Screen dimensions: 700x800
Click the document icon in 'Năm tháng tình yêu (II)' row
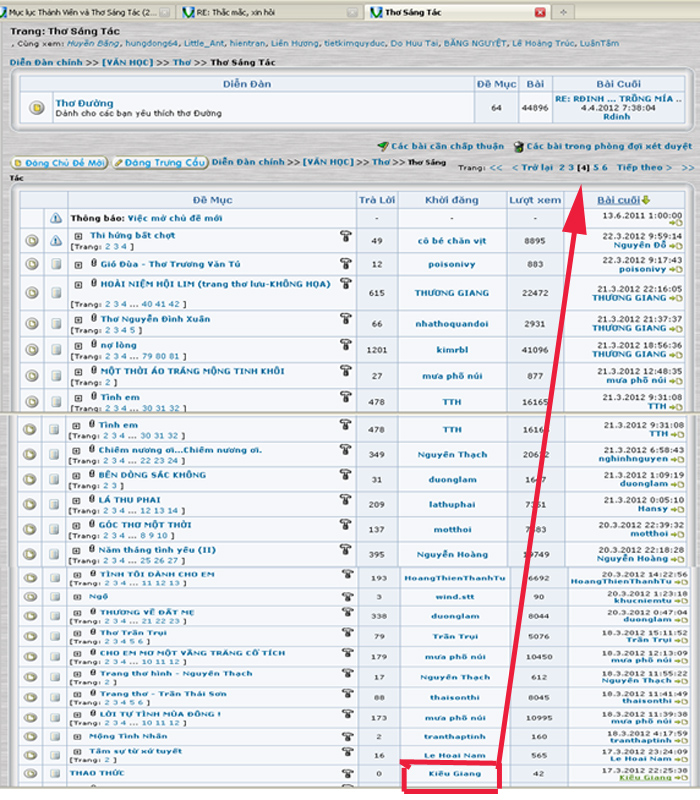point(54,554)
